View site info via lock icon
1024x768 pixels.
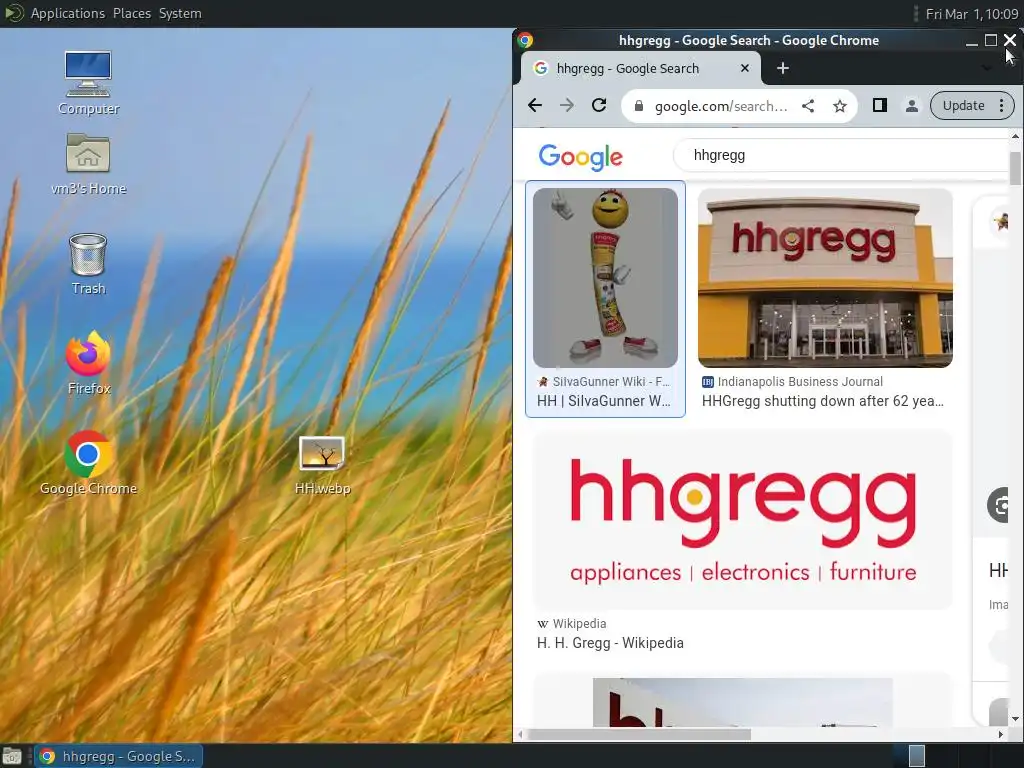coord(639,106)
